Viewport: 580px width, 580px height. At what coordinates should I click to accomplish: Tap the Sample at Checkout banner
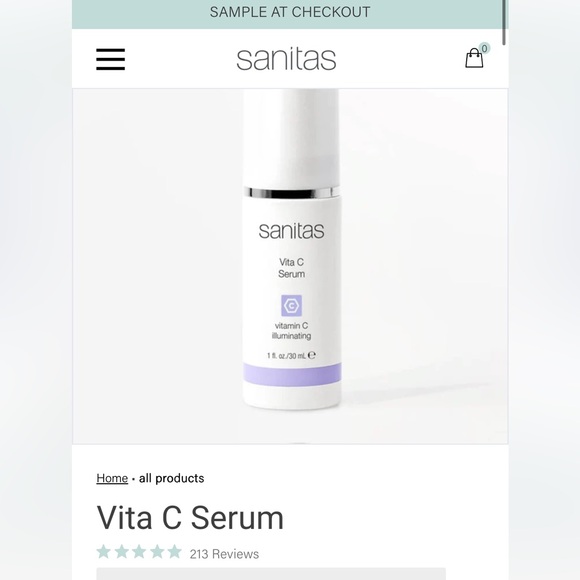(x=290, y=12)
